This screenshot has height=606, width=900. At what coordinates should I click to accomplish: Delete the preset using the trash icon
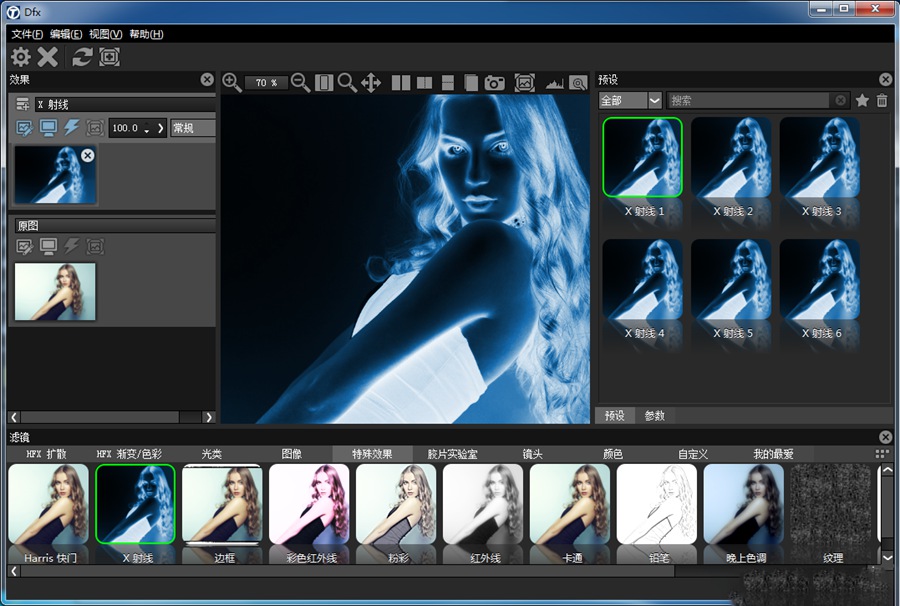coord(884,100)
